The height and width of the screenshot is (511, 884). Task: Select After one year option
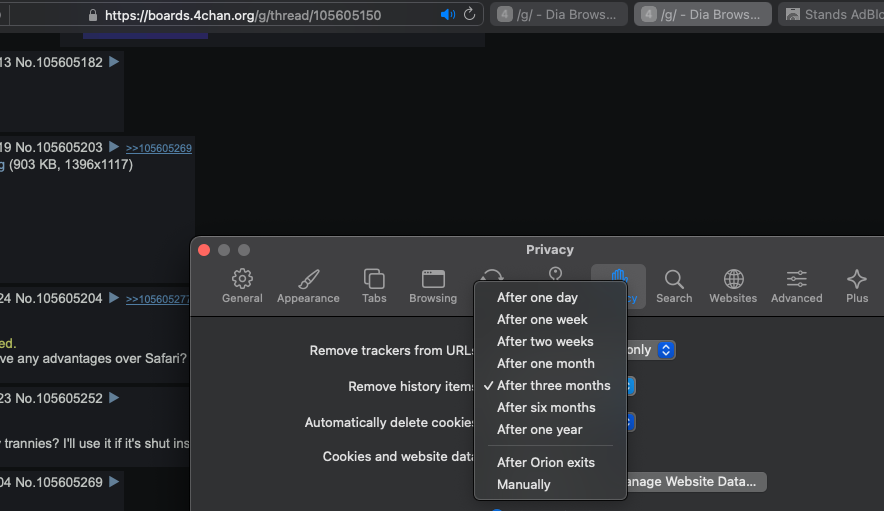coord(550,429)
